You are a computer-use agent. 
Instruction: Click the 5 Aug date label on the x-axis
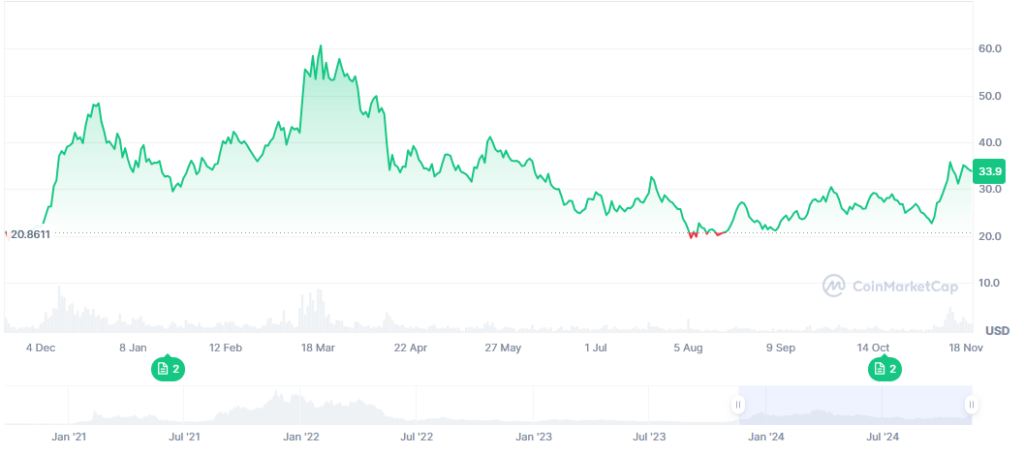[688, 348]
